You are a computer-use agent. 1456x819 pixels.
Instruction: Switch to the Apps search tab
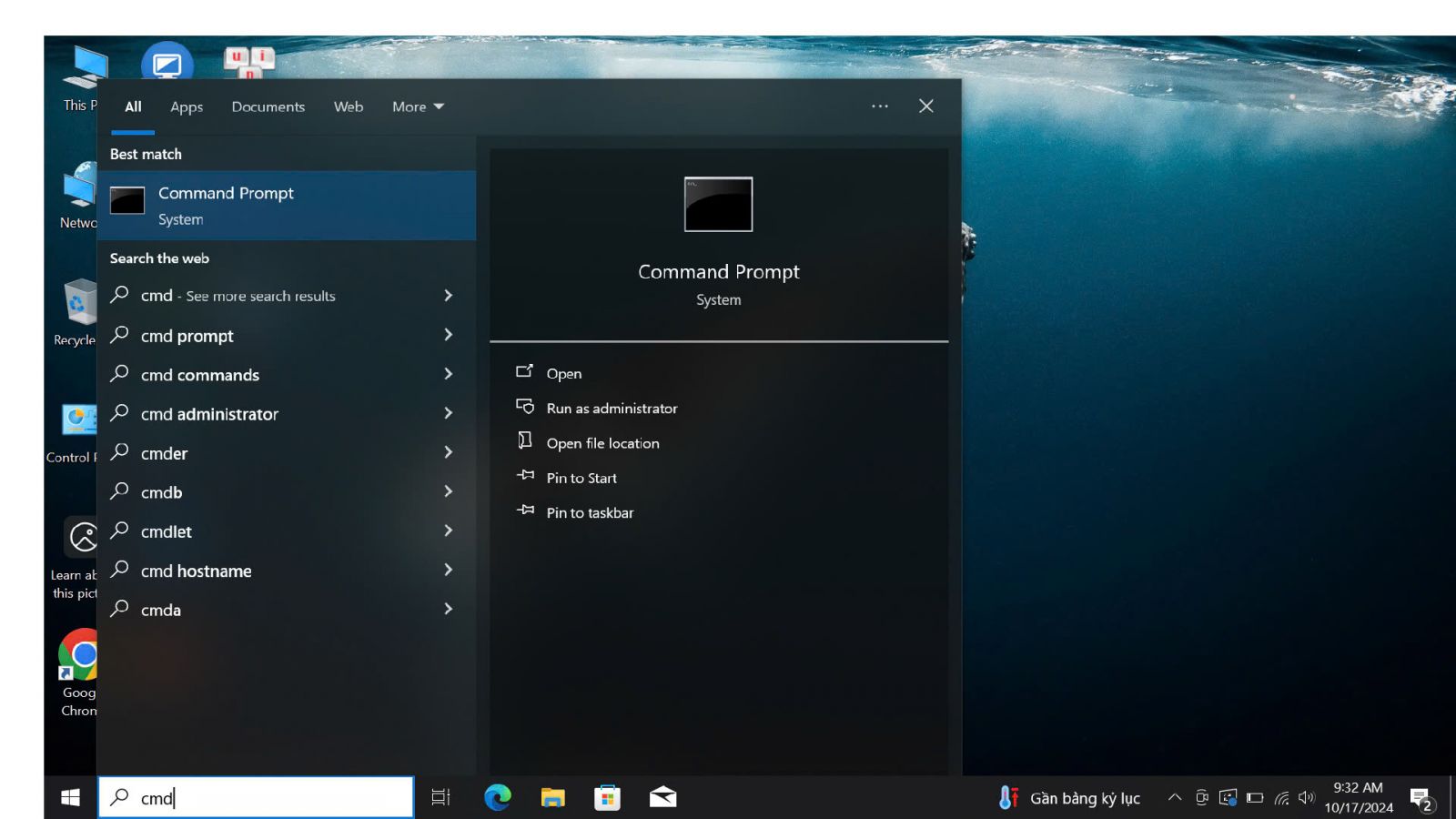click(187, 106)
